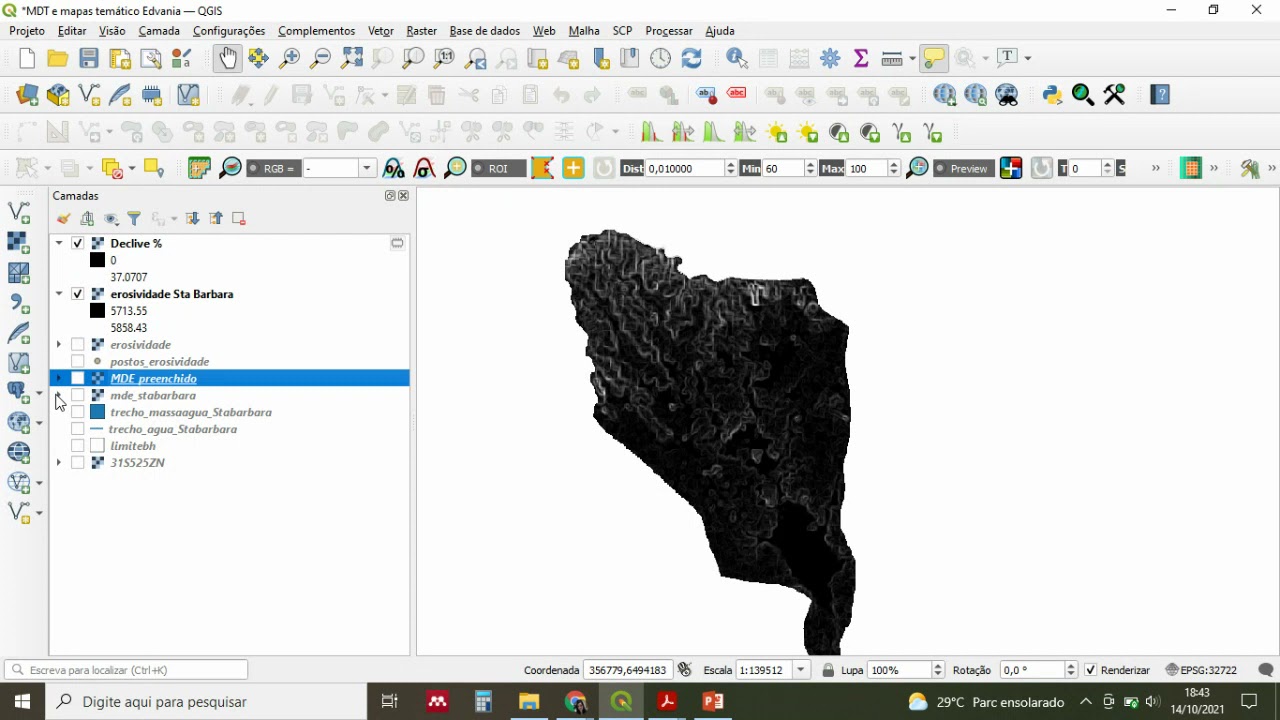Click the SCP create ROI plus icon
The image size is (1280, 720).
(x=573, y=168)
